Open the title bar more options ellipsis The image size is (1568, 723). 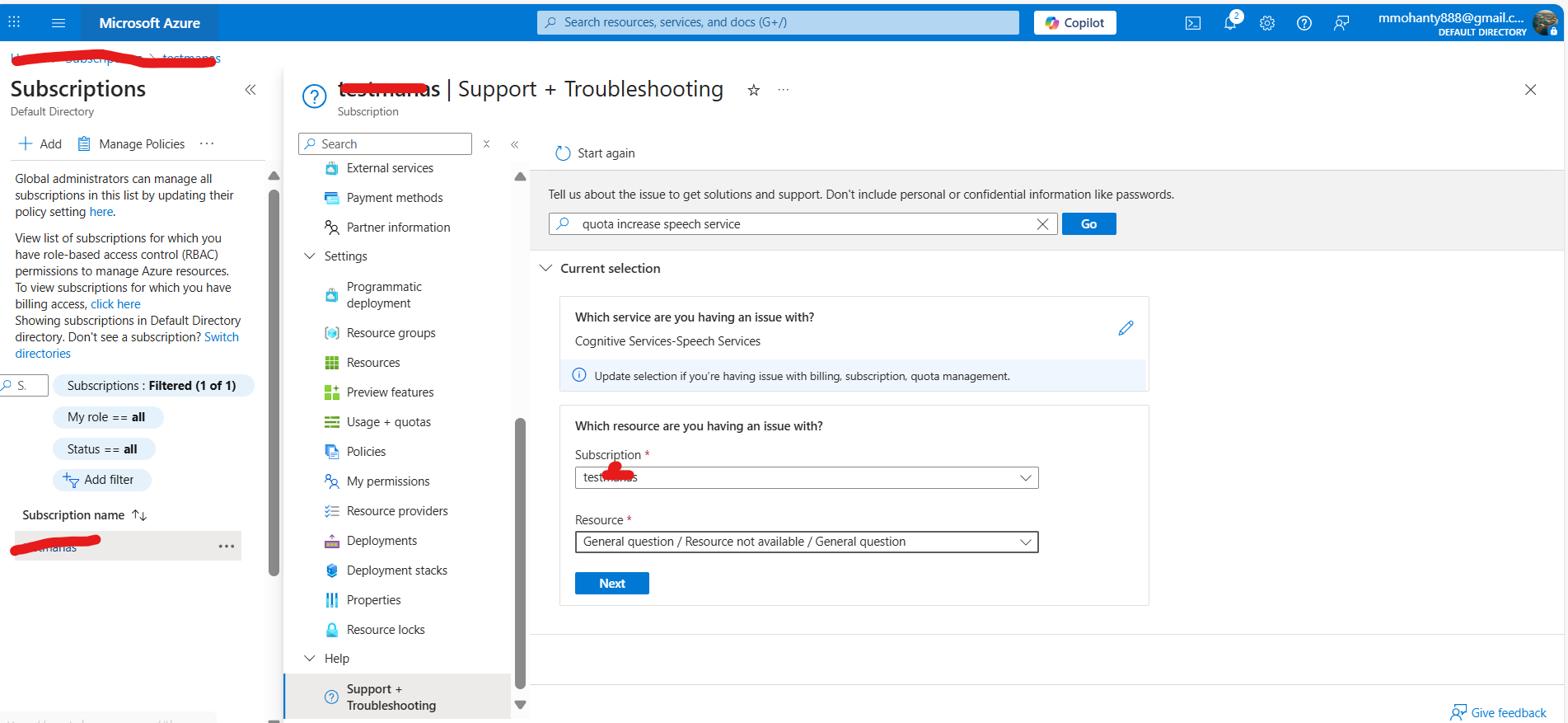(784, 90)
